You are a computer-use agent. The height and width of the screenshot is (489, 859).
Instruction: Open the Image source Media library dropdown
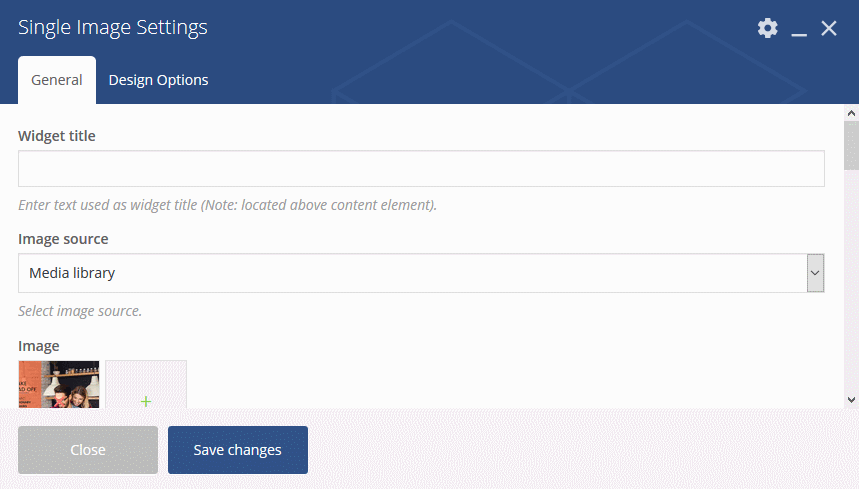421,273
